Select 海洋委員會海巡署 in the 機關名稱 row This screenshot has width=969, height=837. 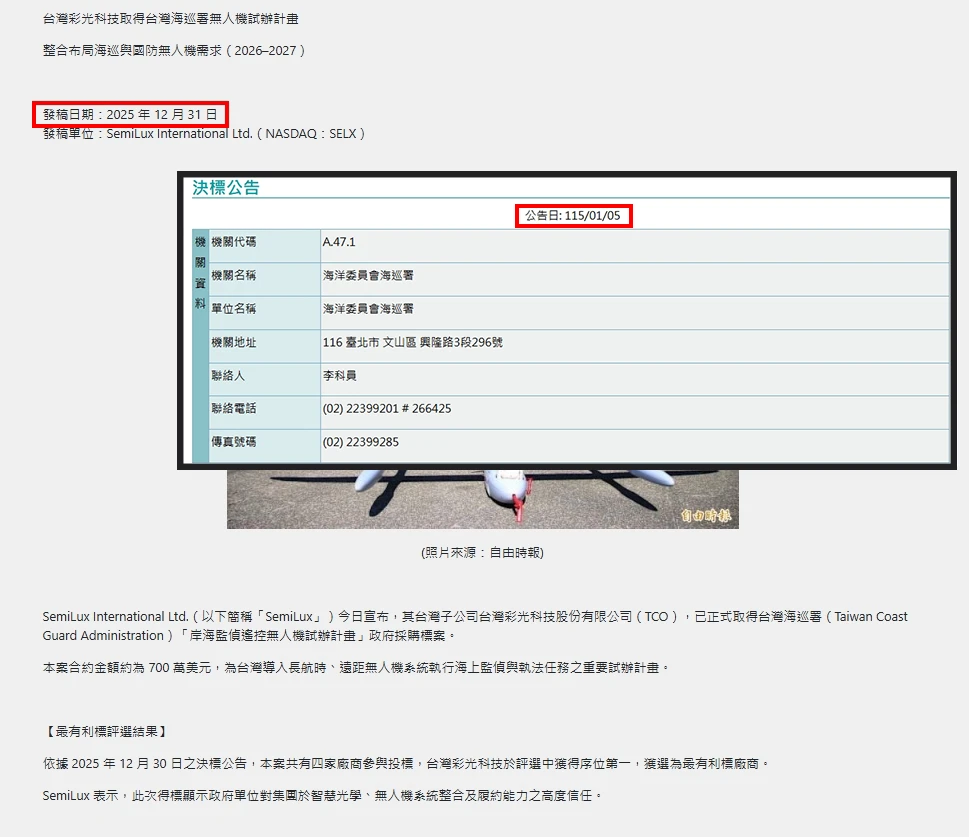(x=368, y=275)
